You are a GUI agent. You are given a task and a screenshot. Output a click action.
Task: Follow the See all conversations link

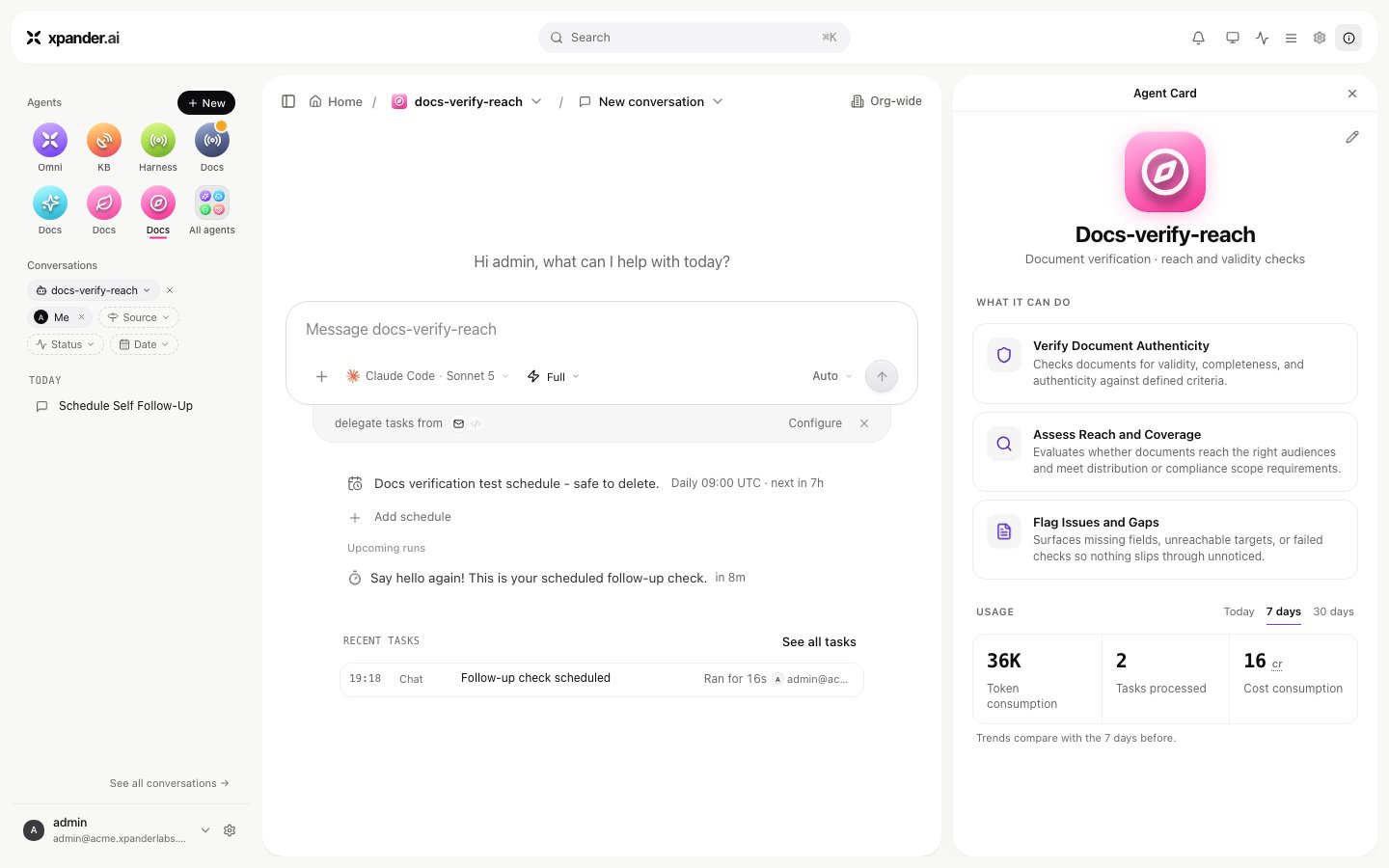click(x=170, y=783)
